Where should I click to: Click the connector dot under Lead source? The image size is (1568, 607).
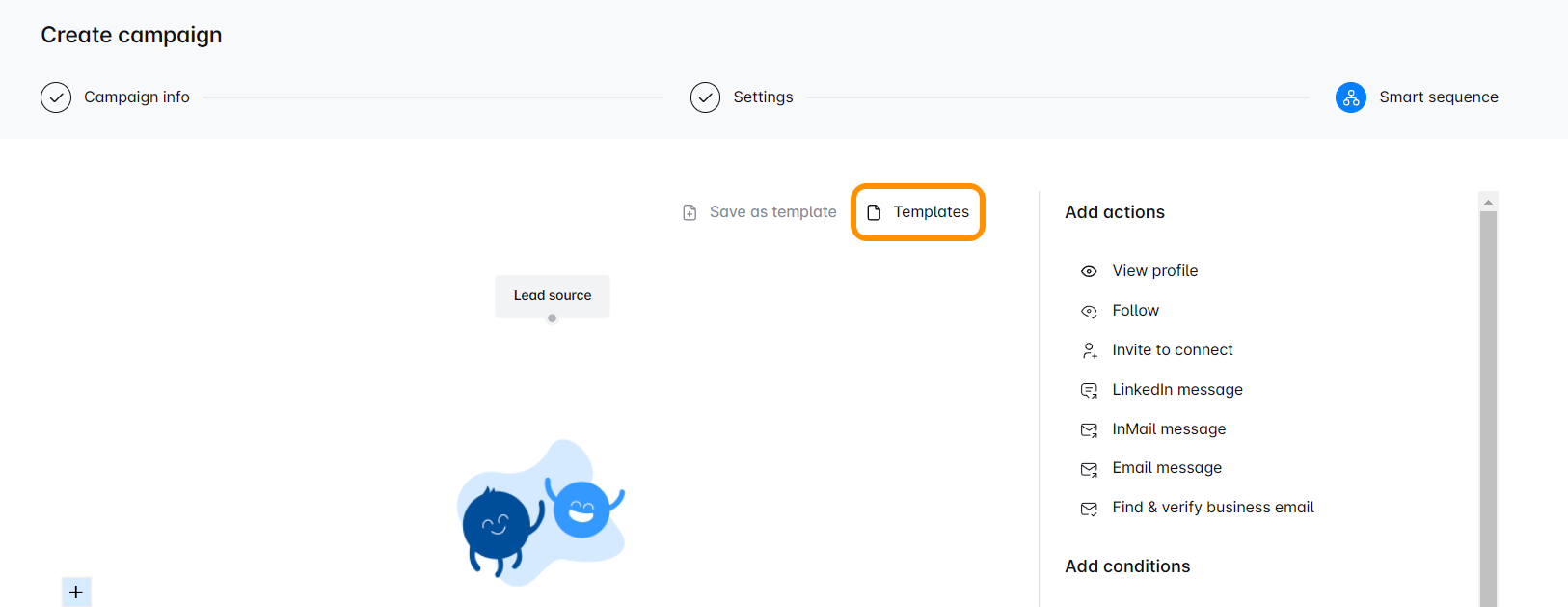[552, 318]
